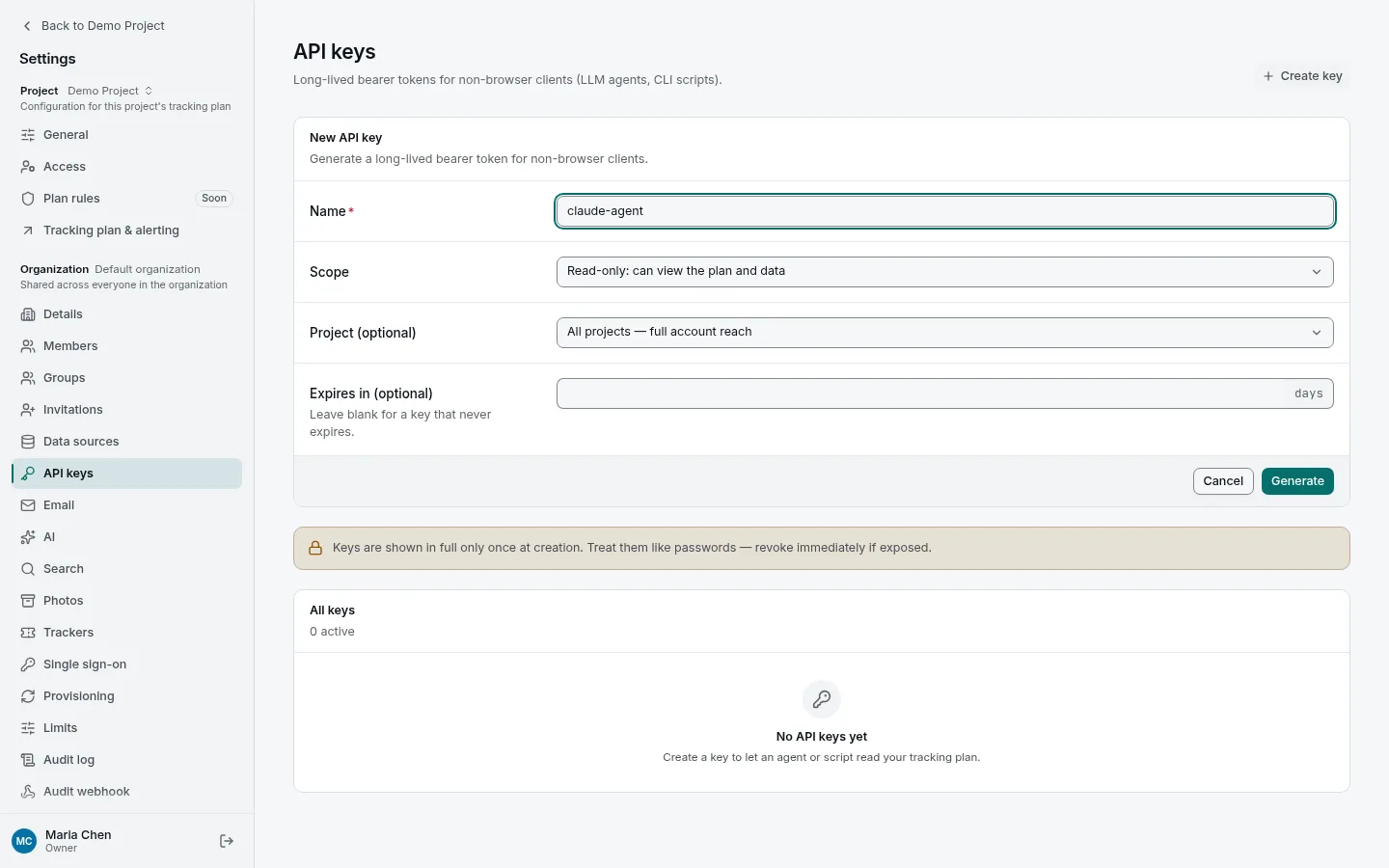The image size is (1389, 868).
Task: Click the Soon badge on Plan rules
Action: point(214,199)
